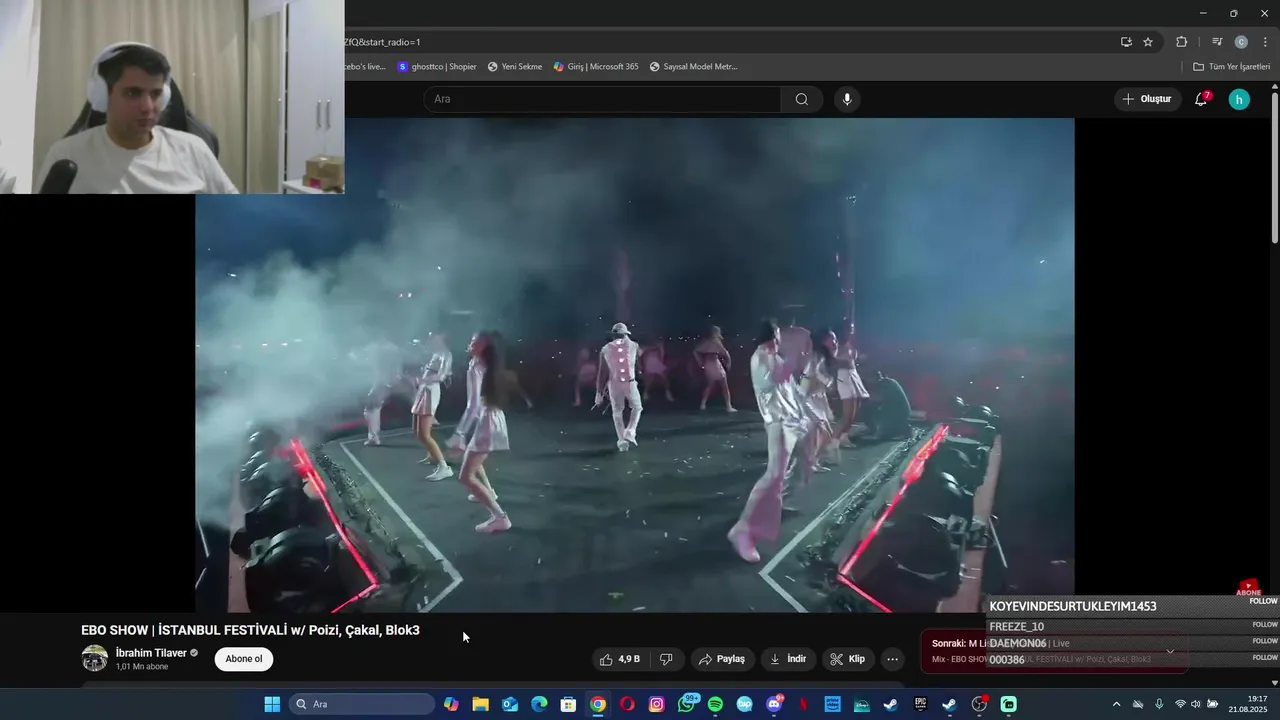Open Netflix from the taskbar

803,704
